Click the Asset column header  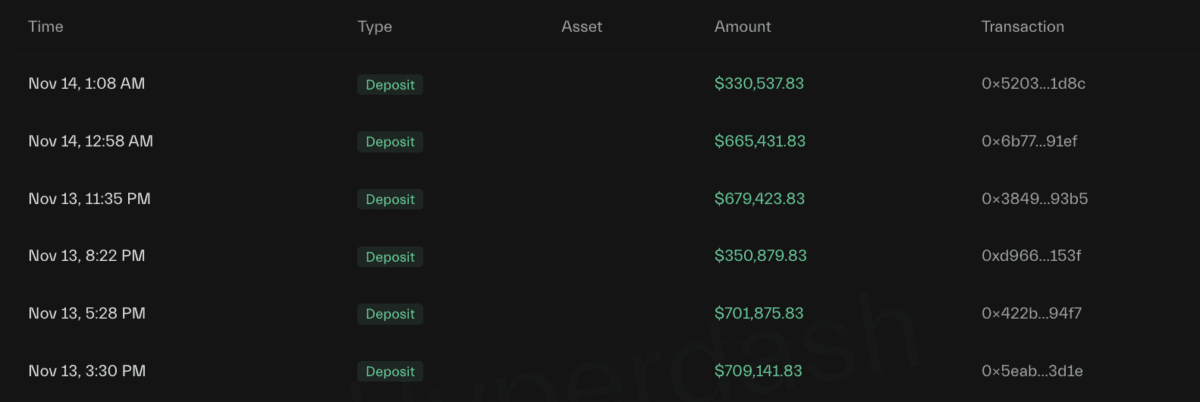tap(582, 27)
